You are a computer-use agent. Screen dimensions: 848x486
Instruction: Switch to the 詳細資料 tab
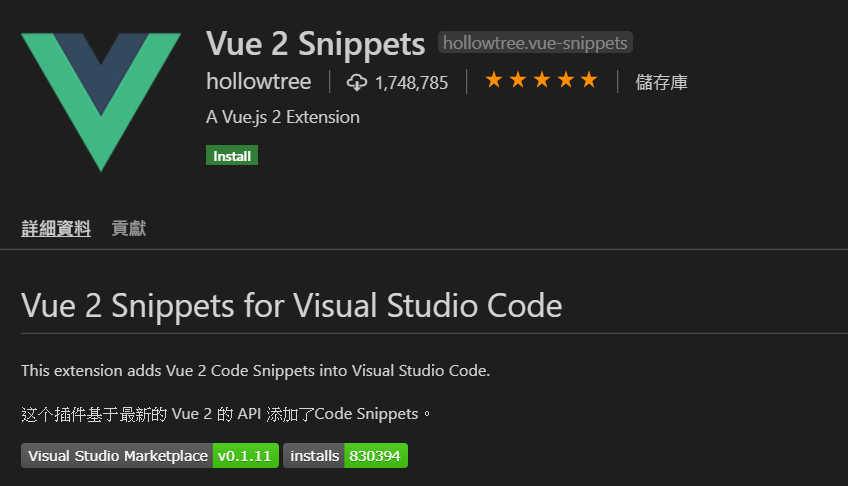click(x=56, y=229)
